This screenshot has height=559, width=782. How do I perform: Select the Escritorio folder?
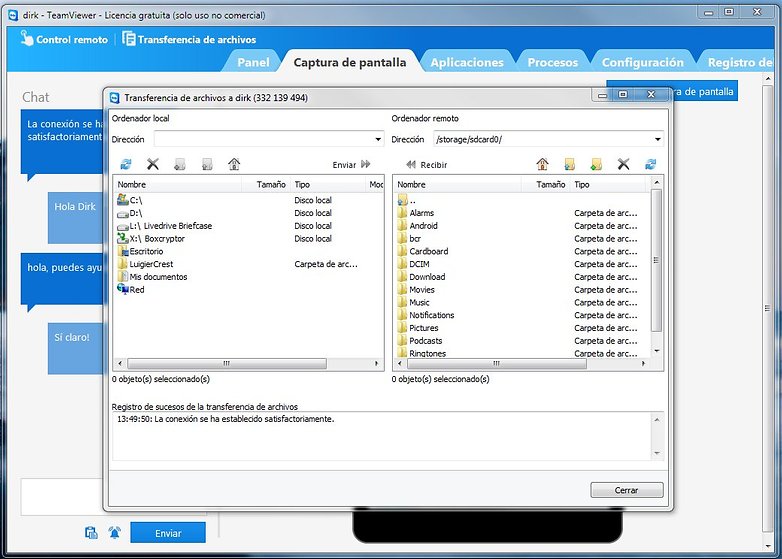pos(248,251)
